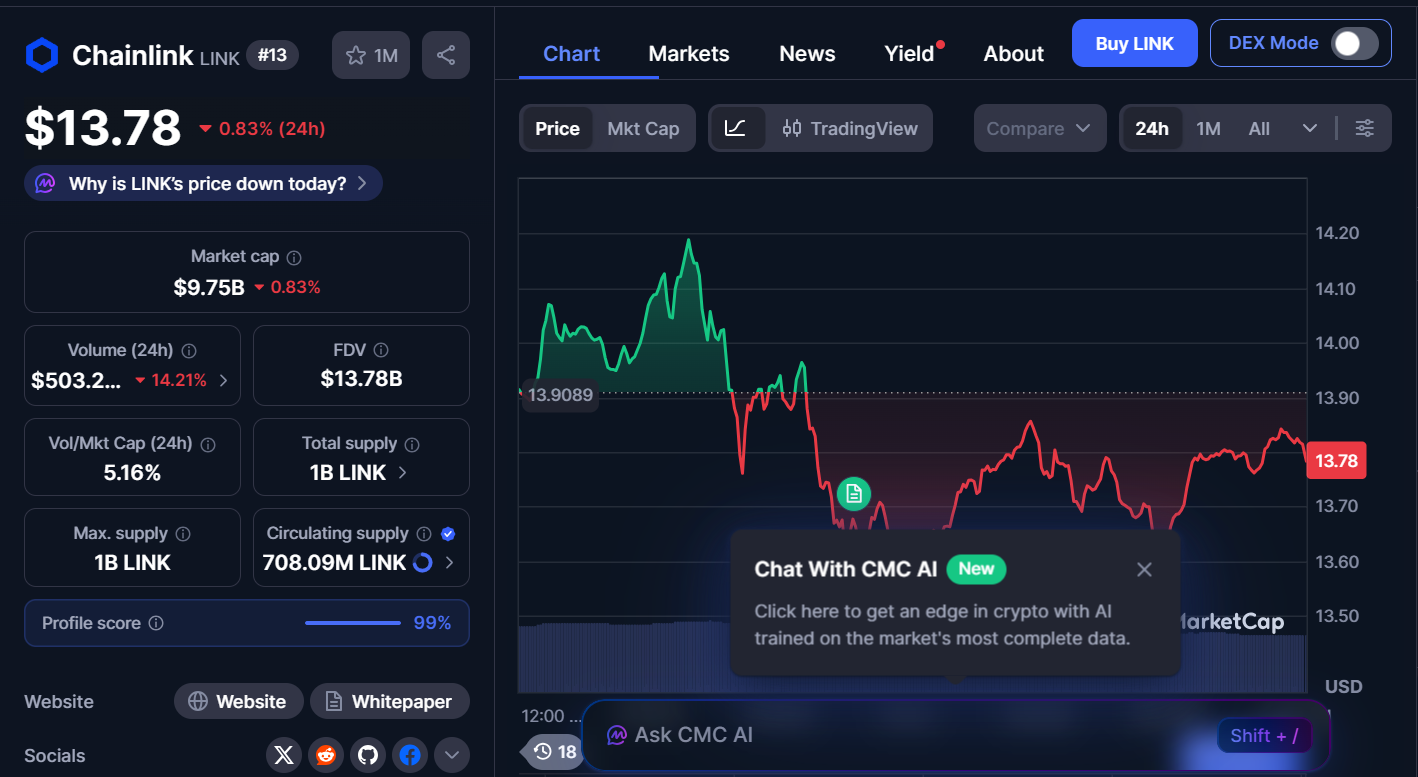
Task: Switch to TradingView candlestick chart
Action: click(849, 128)
